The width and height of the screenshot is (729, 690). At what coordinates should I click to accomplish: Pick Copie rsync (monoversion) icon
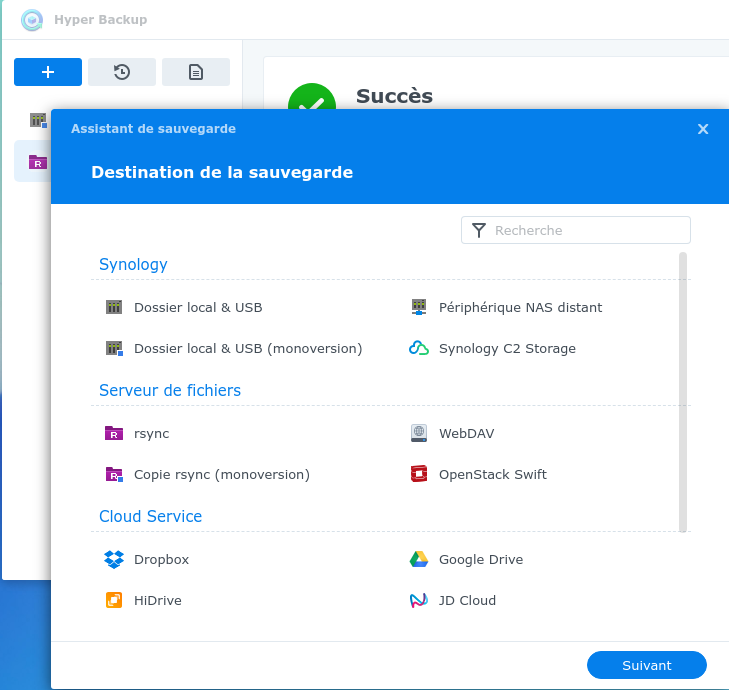(x=114, y=474)
